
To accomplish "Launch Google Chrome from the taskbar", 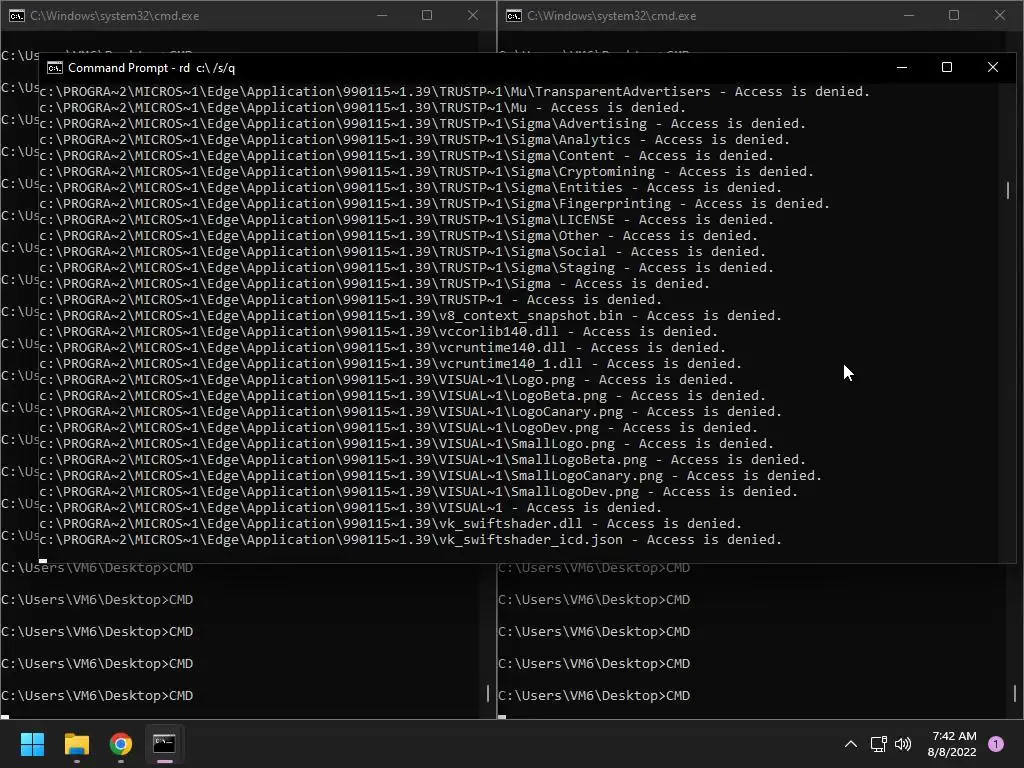I will [x=120, y=743].
